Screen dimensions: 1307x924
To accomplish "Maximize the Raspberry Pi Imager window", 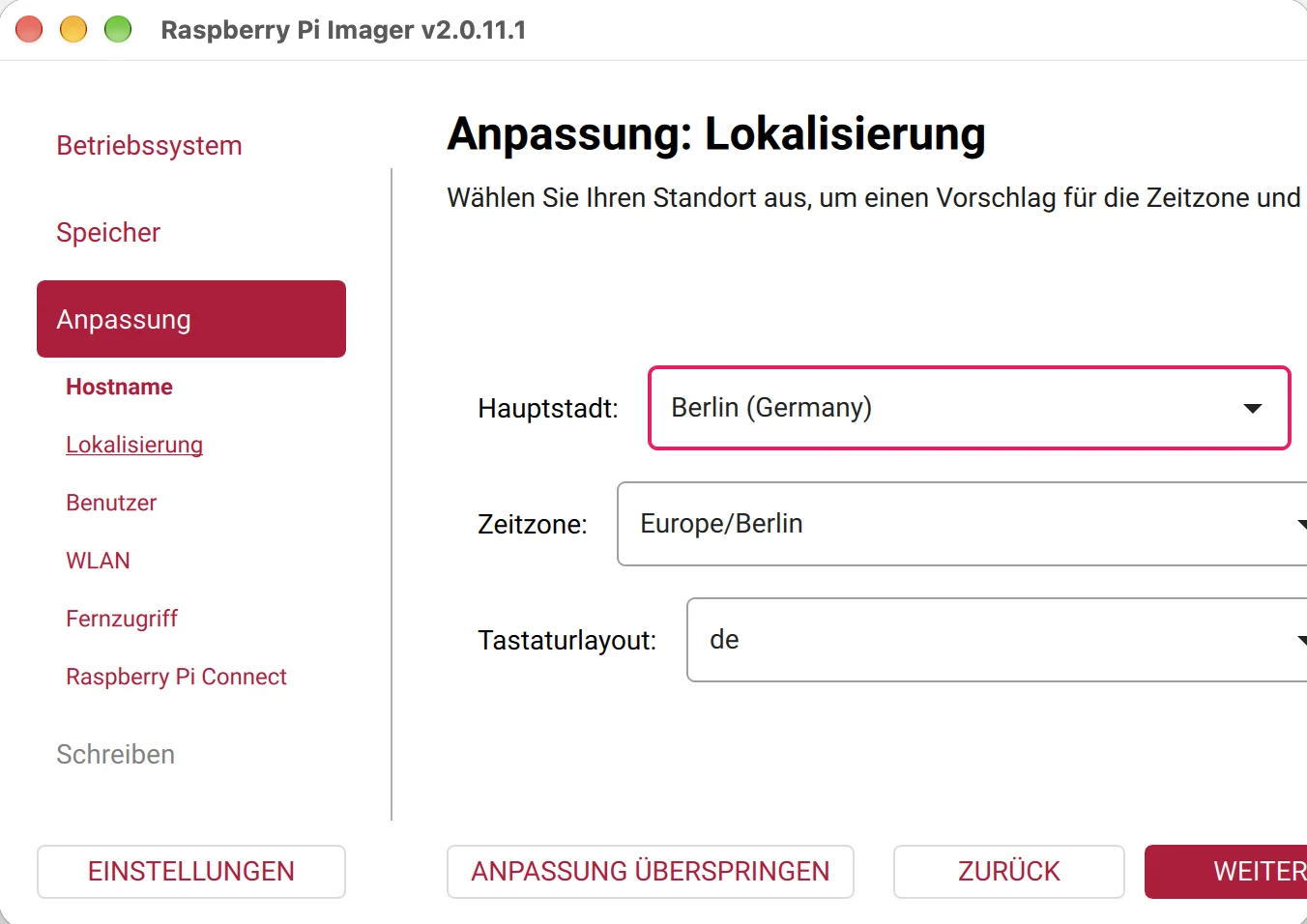I will pos(118,30).
